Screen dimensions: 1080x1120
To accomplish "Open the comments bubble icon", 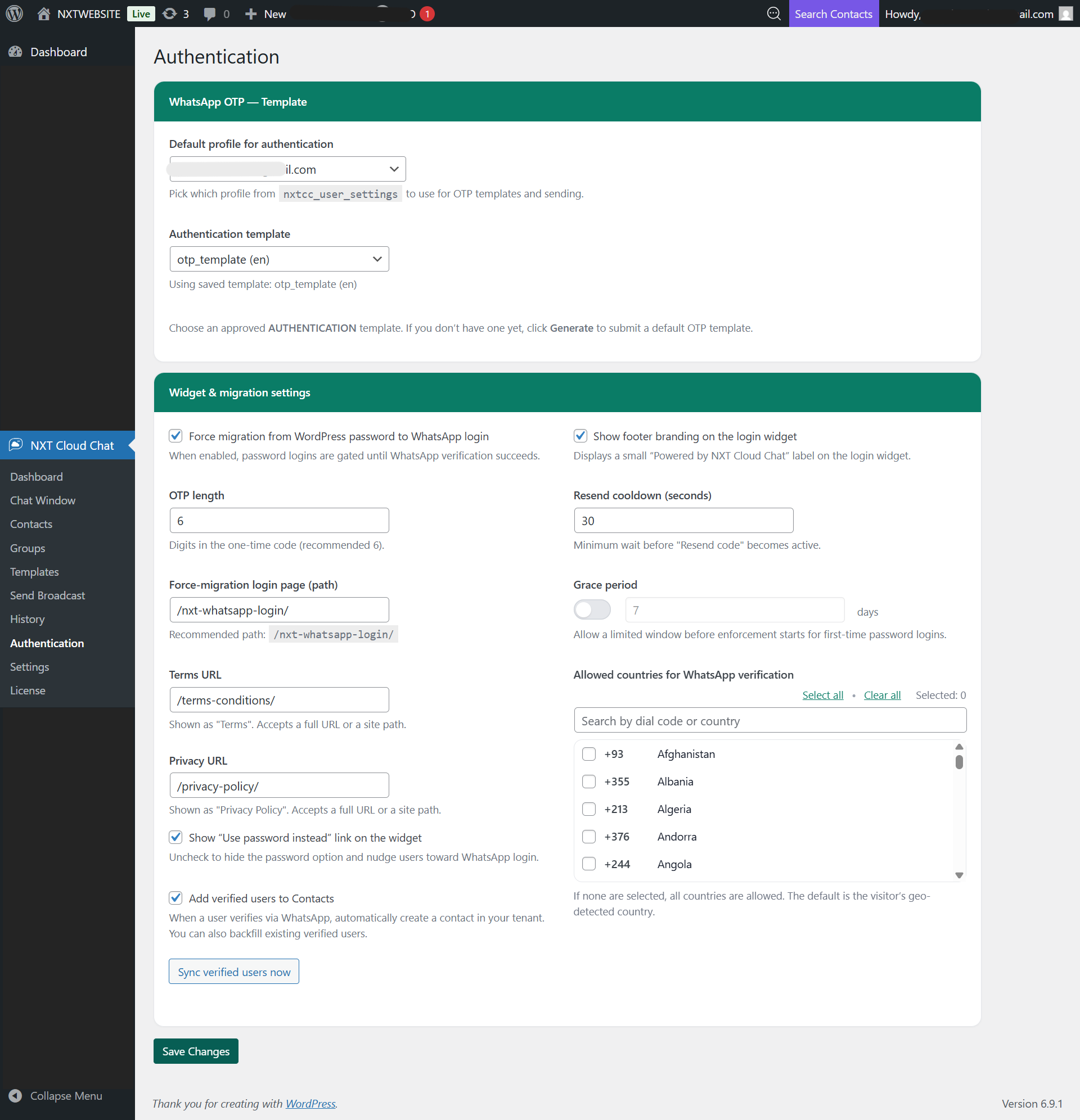I will 210,13.
